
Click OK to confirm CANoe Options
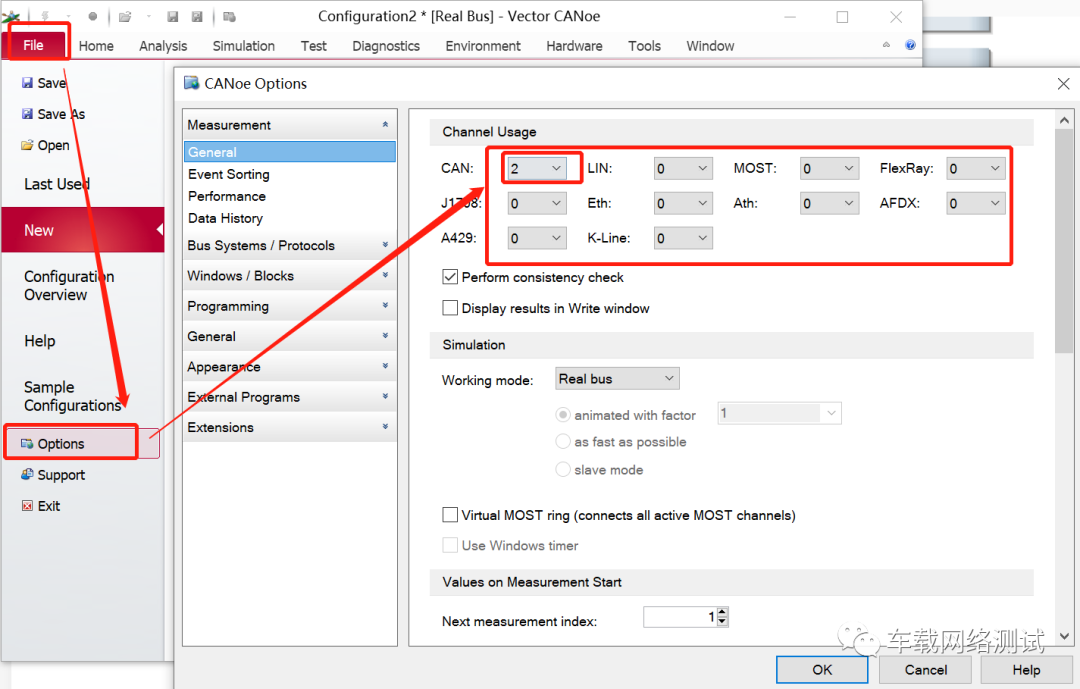pyautogui.click(x=822, y=670)
